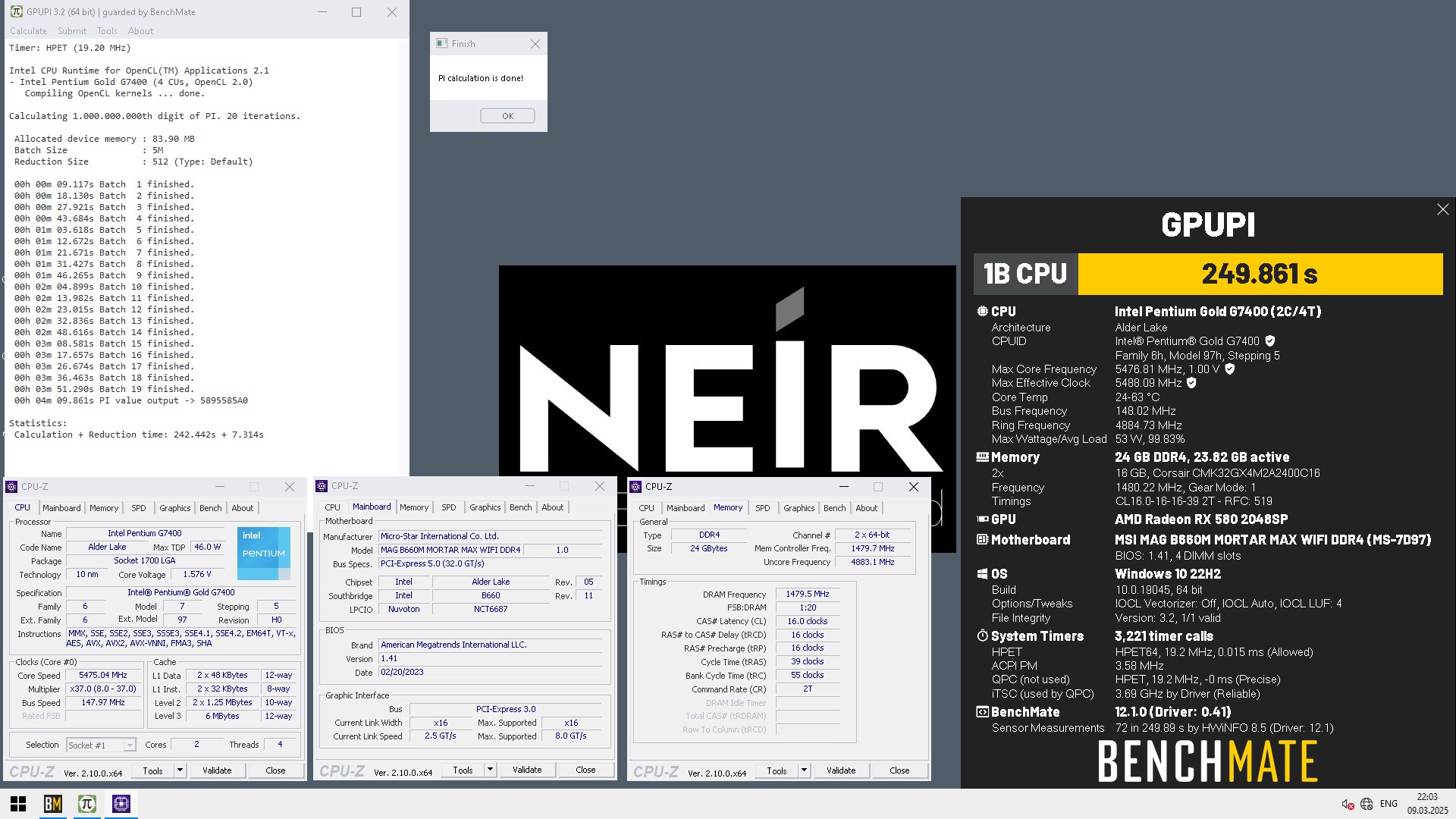The height and width of the screenshot is (819, 1456).
Task: Select Graphics tab in Memory CPU-Z window
Action: pos(799,508)
